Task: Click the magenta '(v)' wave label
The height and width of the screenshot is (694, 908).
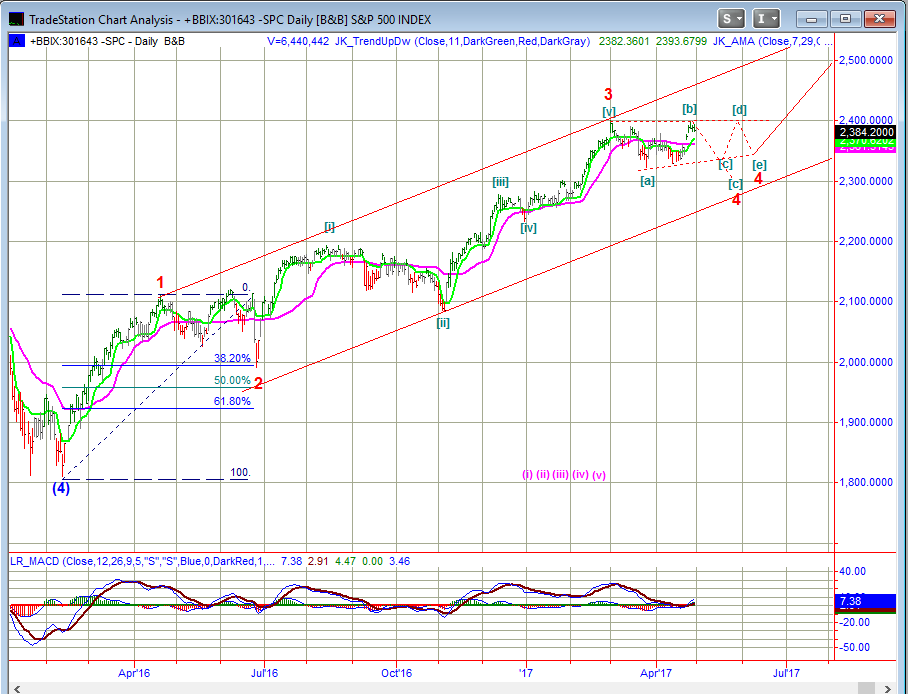Action: pos(599,474)
